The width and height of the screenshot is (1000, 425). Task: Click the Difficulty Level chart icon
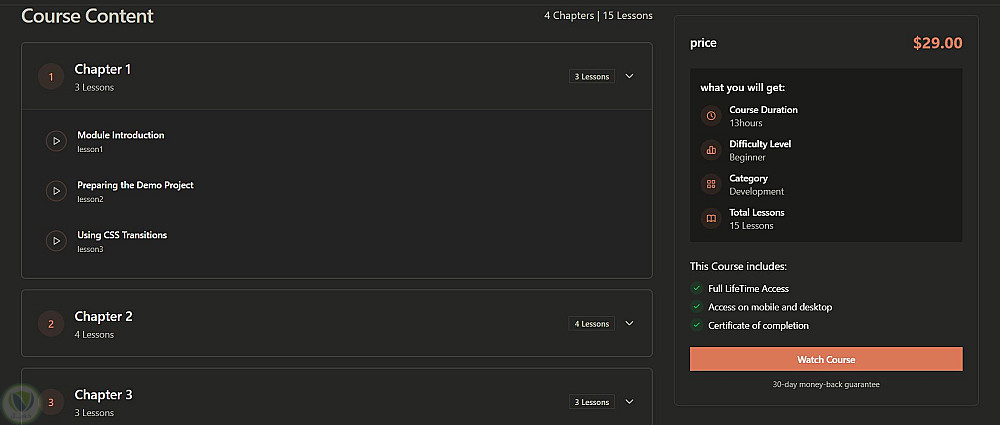coord(711,150)
